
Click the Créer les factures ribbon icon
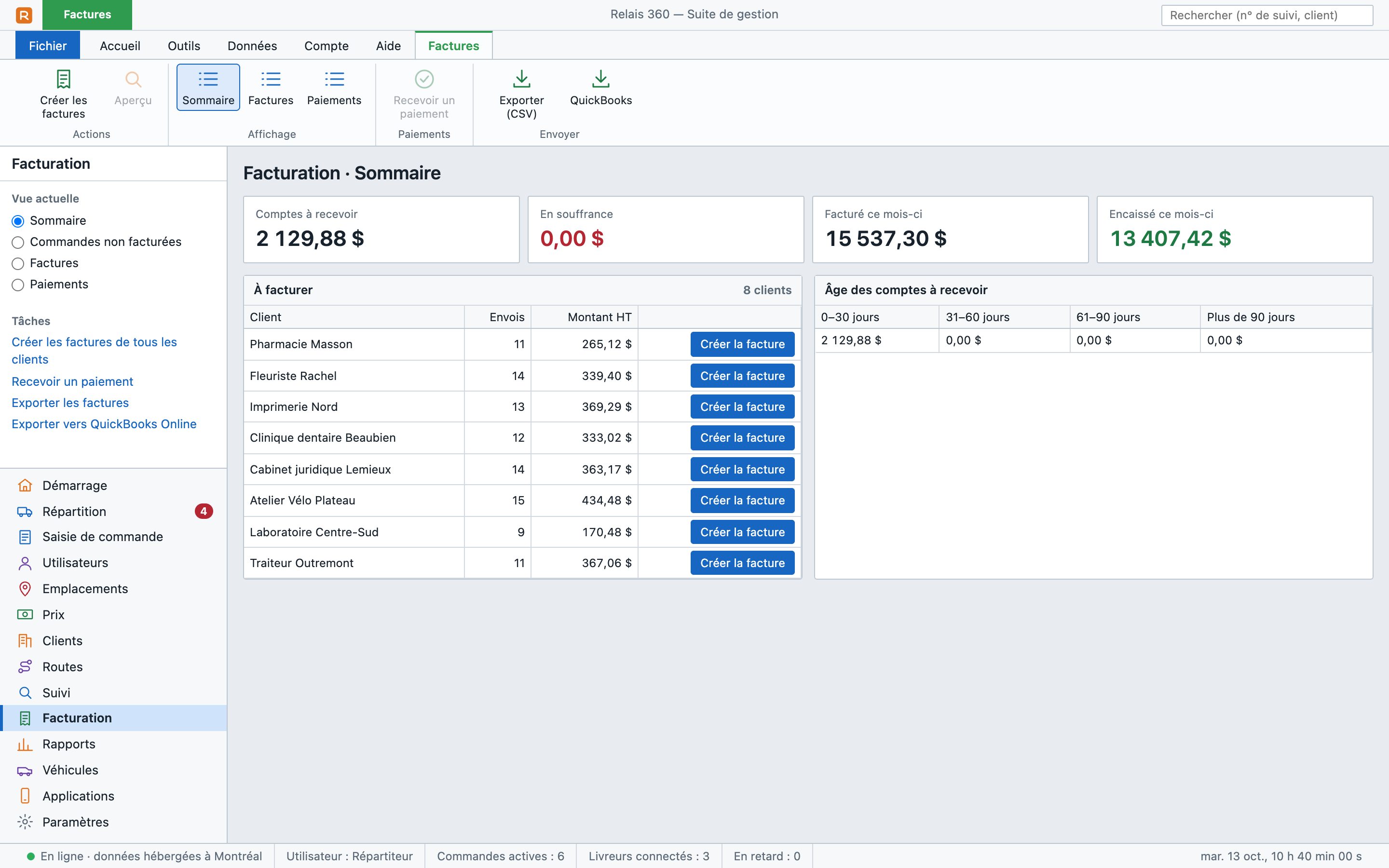tap(63, 79)
